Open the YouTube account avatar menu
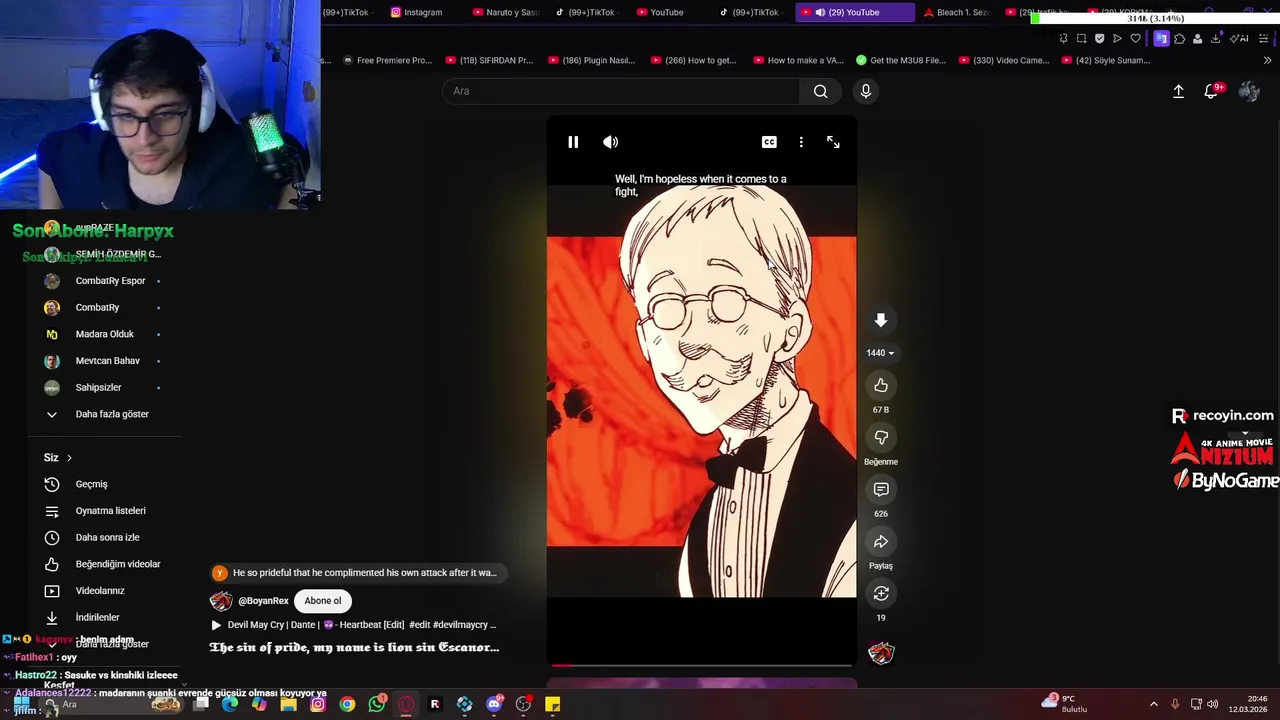 pyautogui.click(x=1249, y=91)
